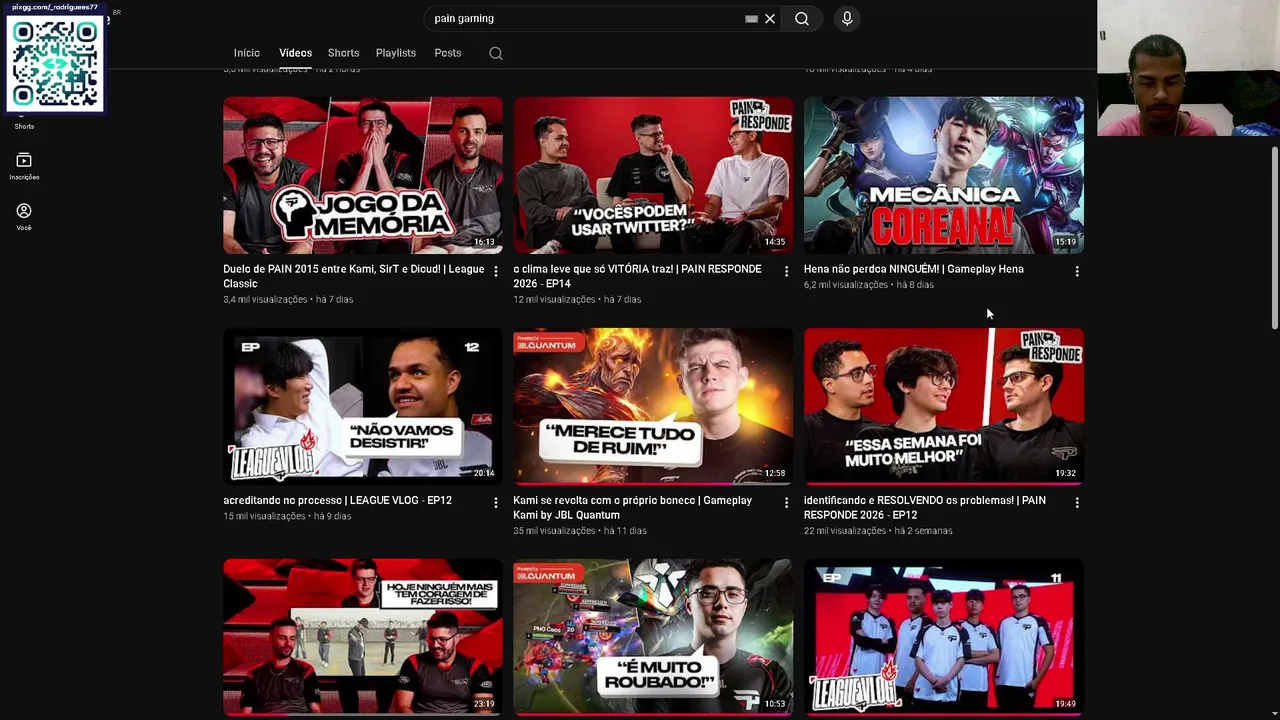Open the on-screen keyboard icon in search box
Image resolution: width=1280 pixels, height=720 pixels.
752,19
